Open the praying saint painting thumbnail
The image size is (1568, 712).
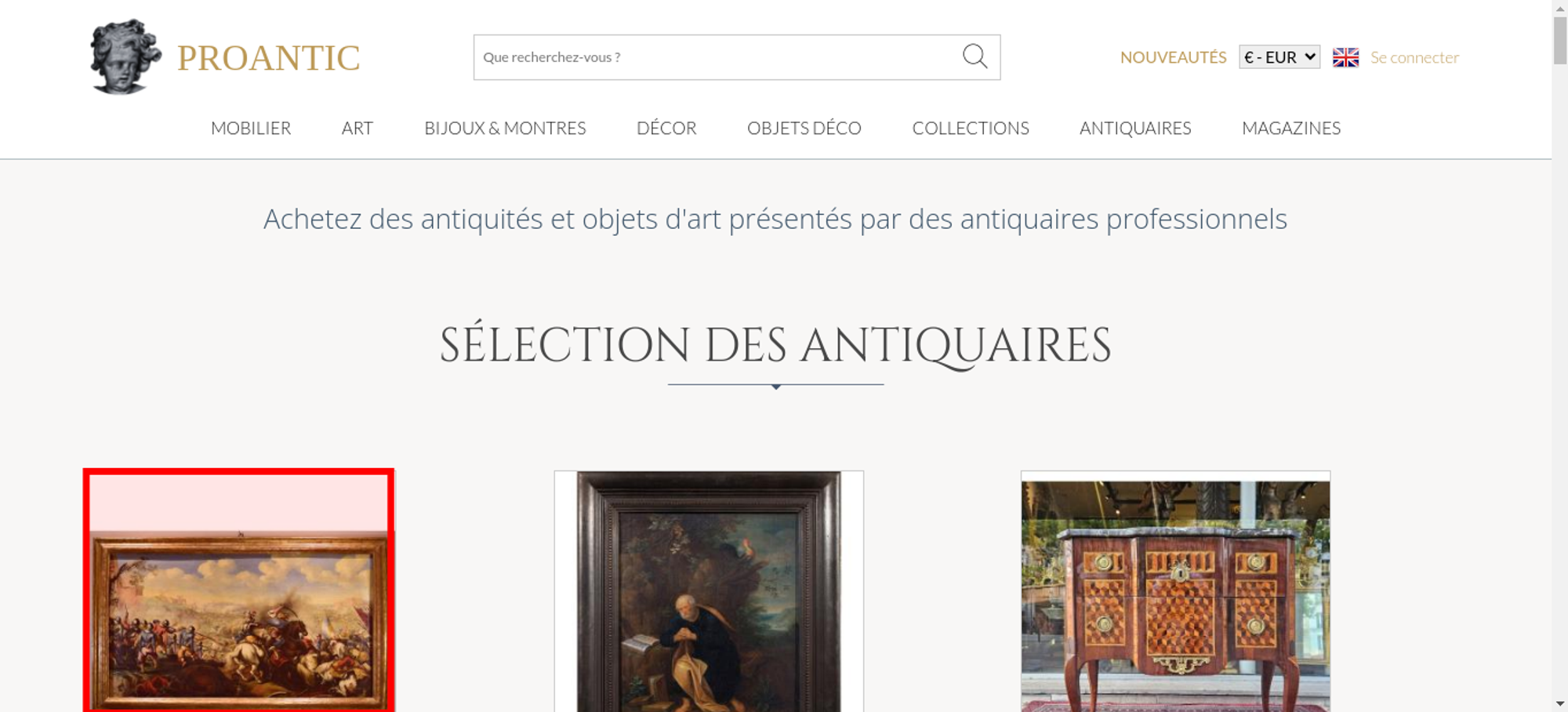click(709, 591)
